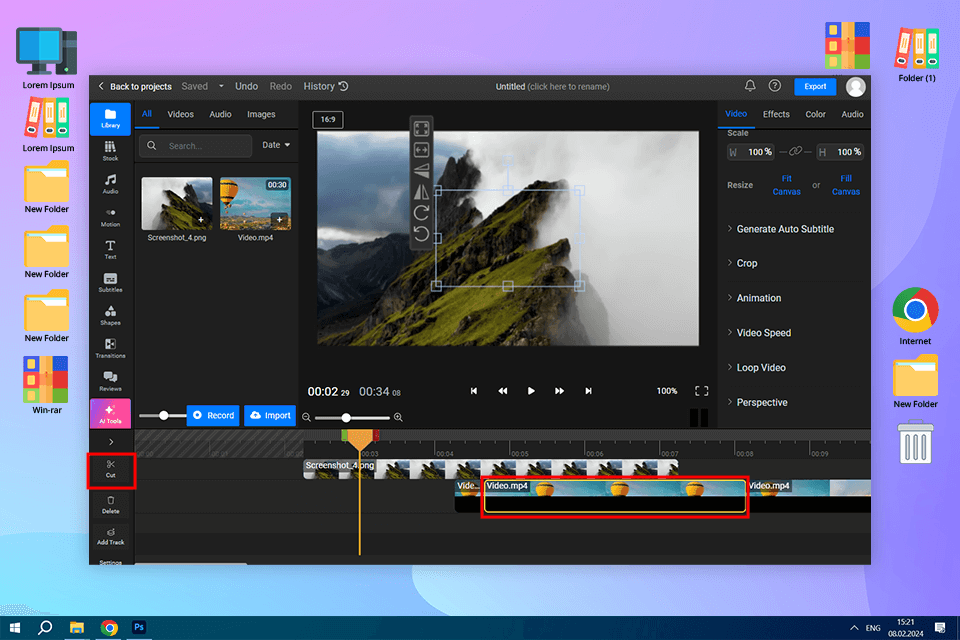
Task: Click the Export button
Action: (x=815, y=86)
